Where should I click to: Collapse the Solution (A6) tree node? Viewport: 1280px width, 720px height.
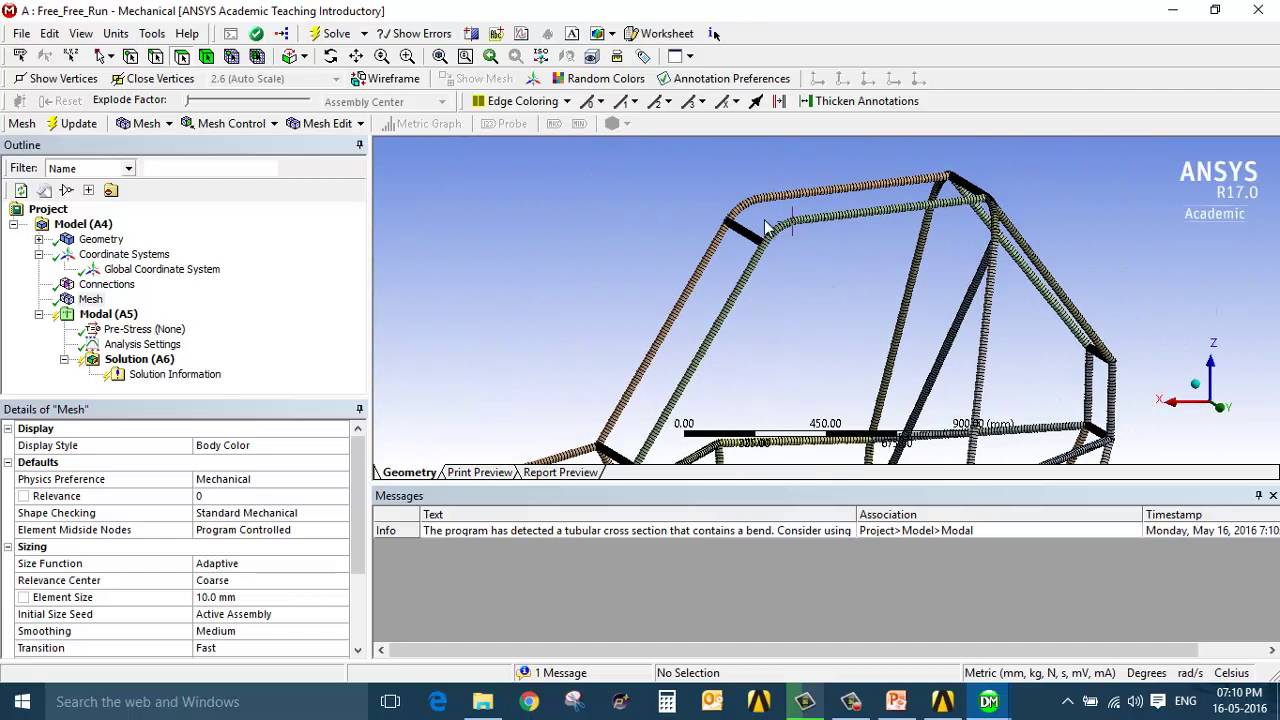[x=64, y=359]
